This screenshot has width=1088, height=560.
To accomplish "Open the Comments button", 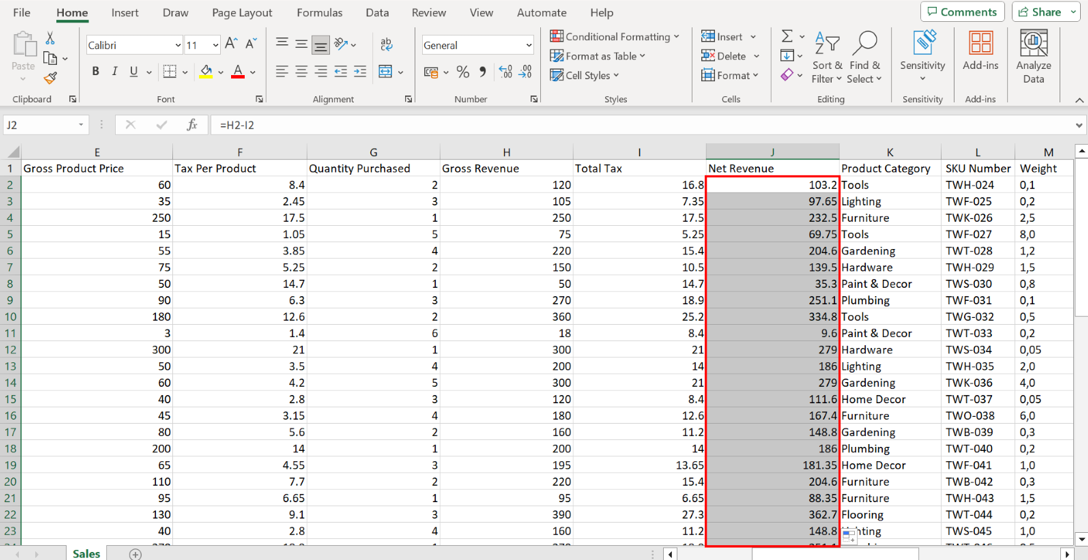I will click(962, 12).
